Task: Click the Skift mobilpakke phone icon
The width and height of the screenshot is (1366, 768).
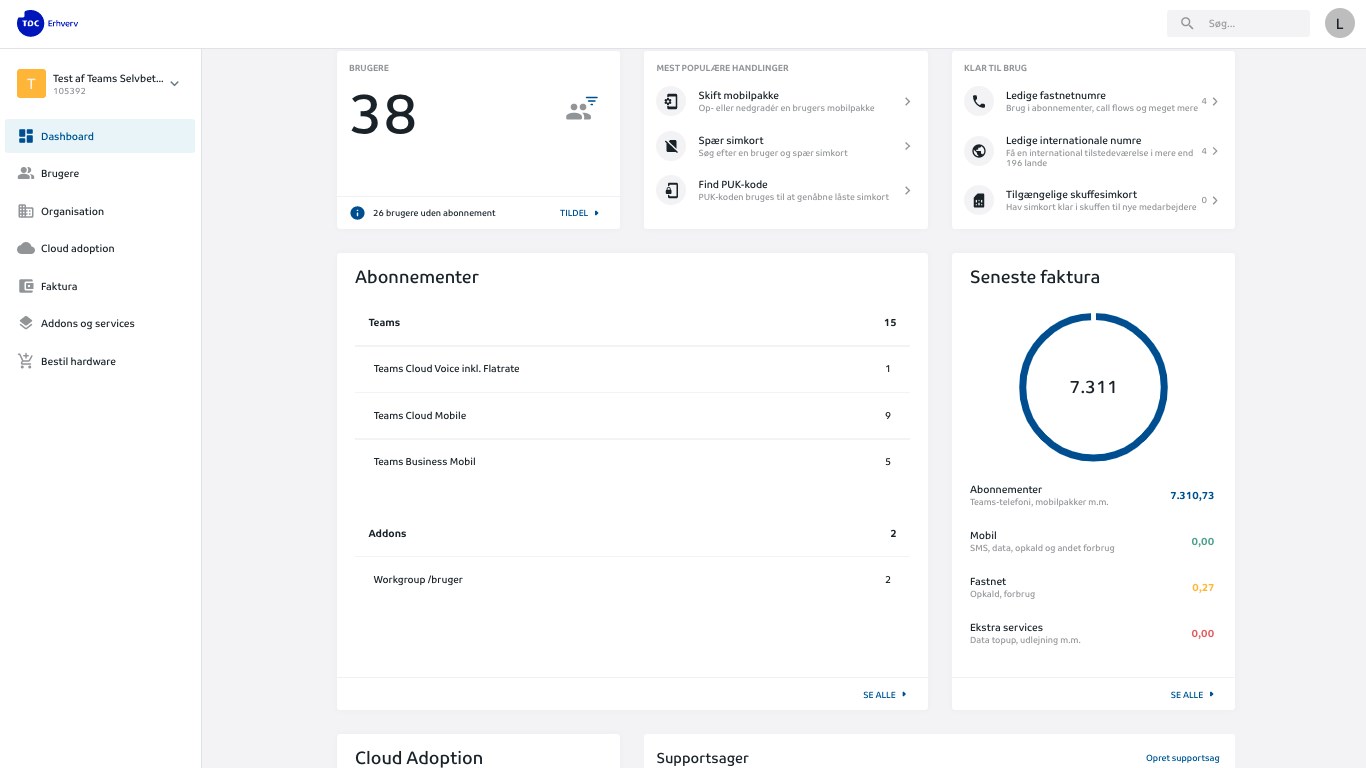Action: point(671,101)
